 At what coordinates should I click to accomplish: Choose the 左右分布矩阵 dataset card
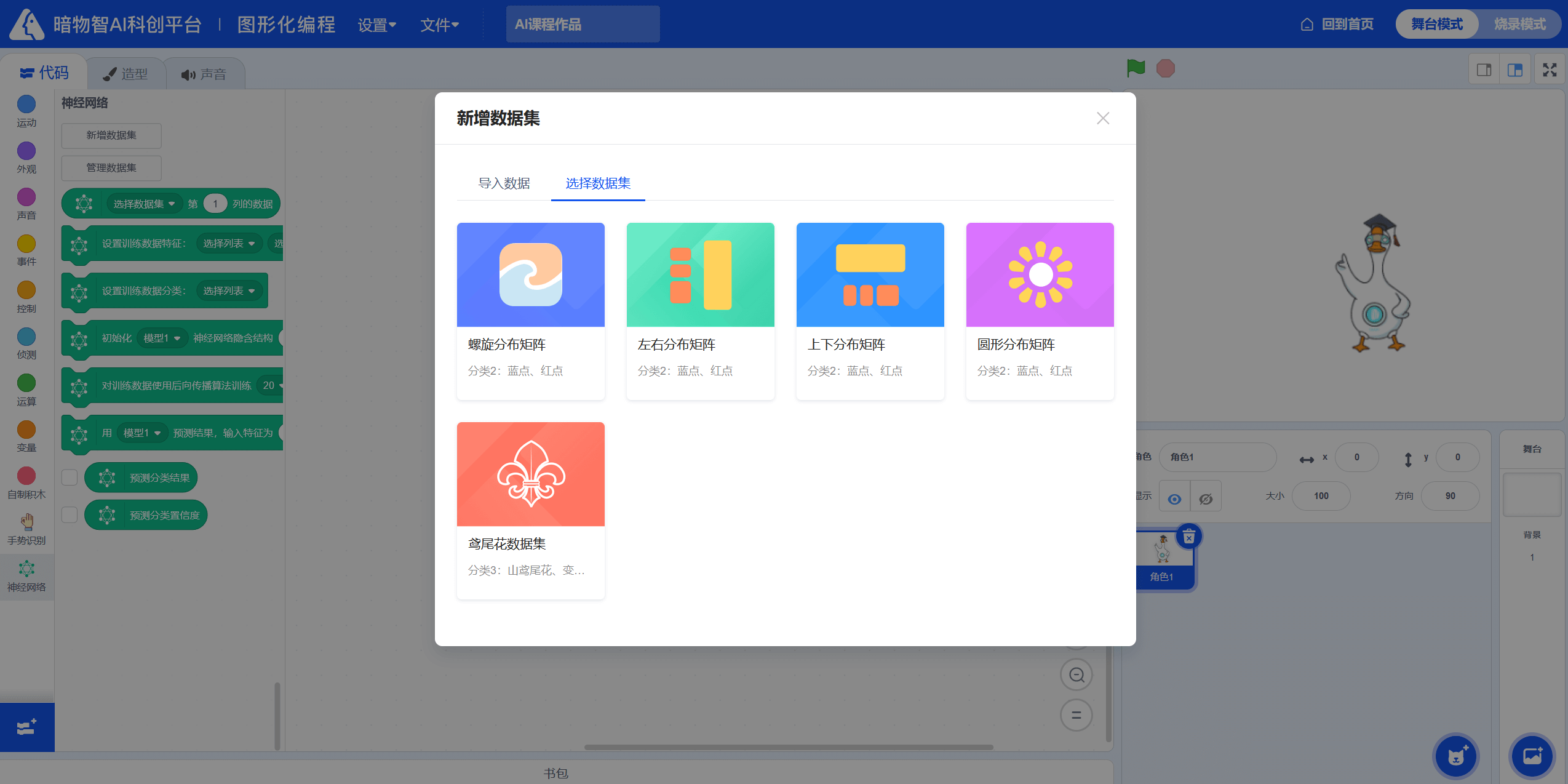point(700,311)
